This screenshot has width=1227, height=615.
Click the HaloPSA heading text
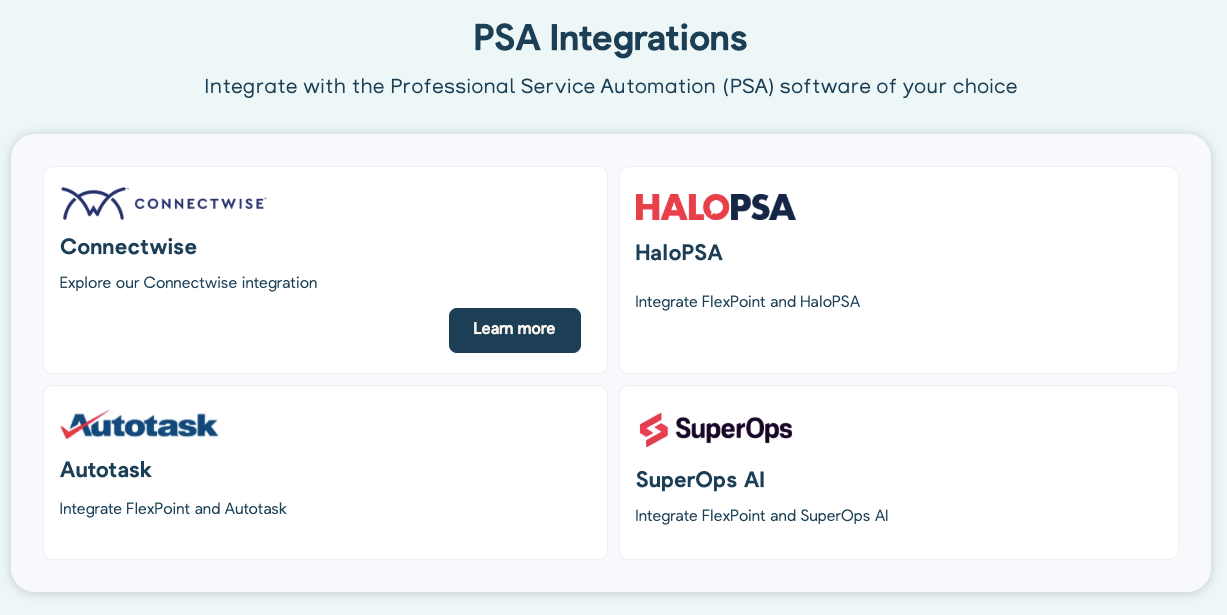[x=678, y=253]
